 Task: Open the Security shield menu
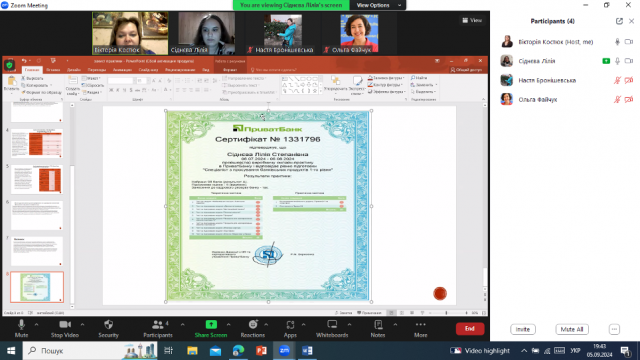108,329
